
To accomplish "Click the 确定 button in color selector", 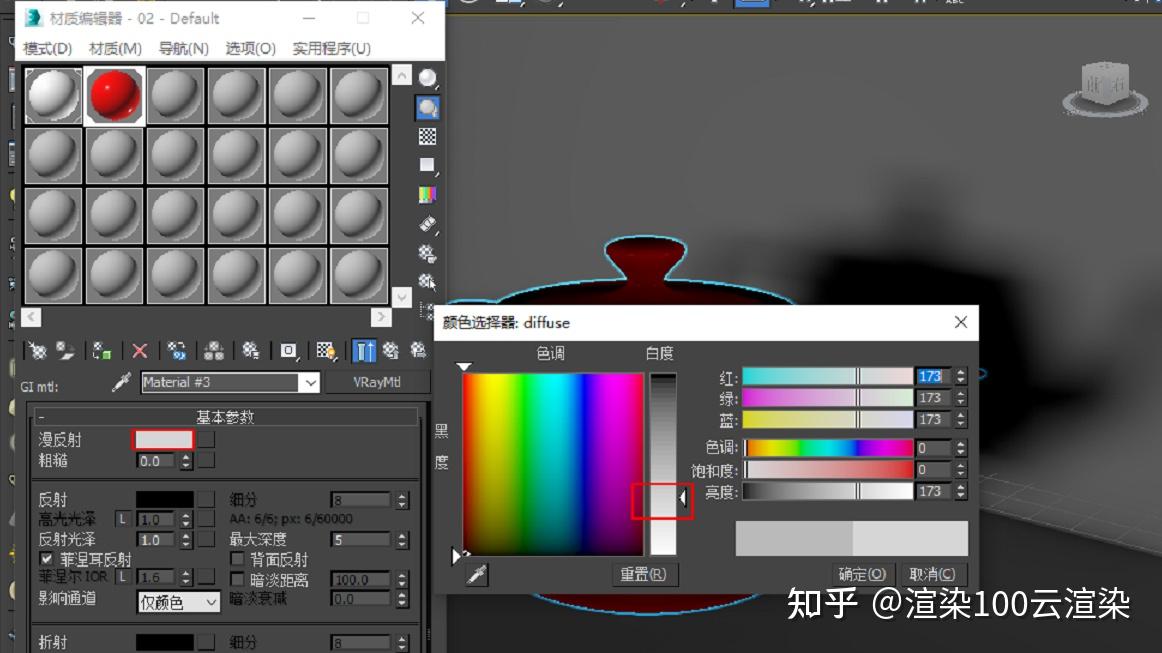I will point(861,574).
